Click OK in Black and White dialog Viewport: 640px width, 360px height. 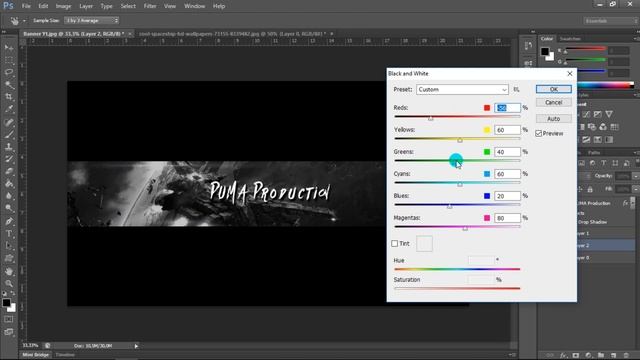(x=553, y=89)
